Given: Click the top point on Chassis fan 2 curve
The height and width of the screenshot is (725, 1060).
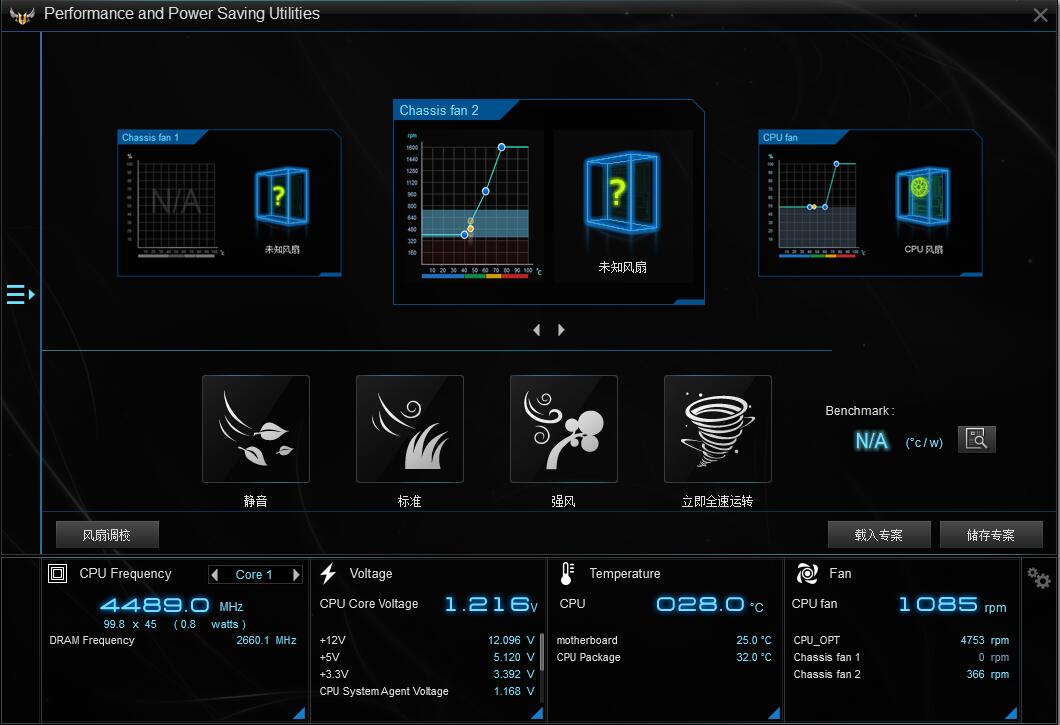Looking at the screenshot, I should [502, 147].
